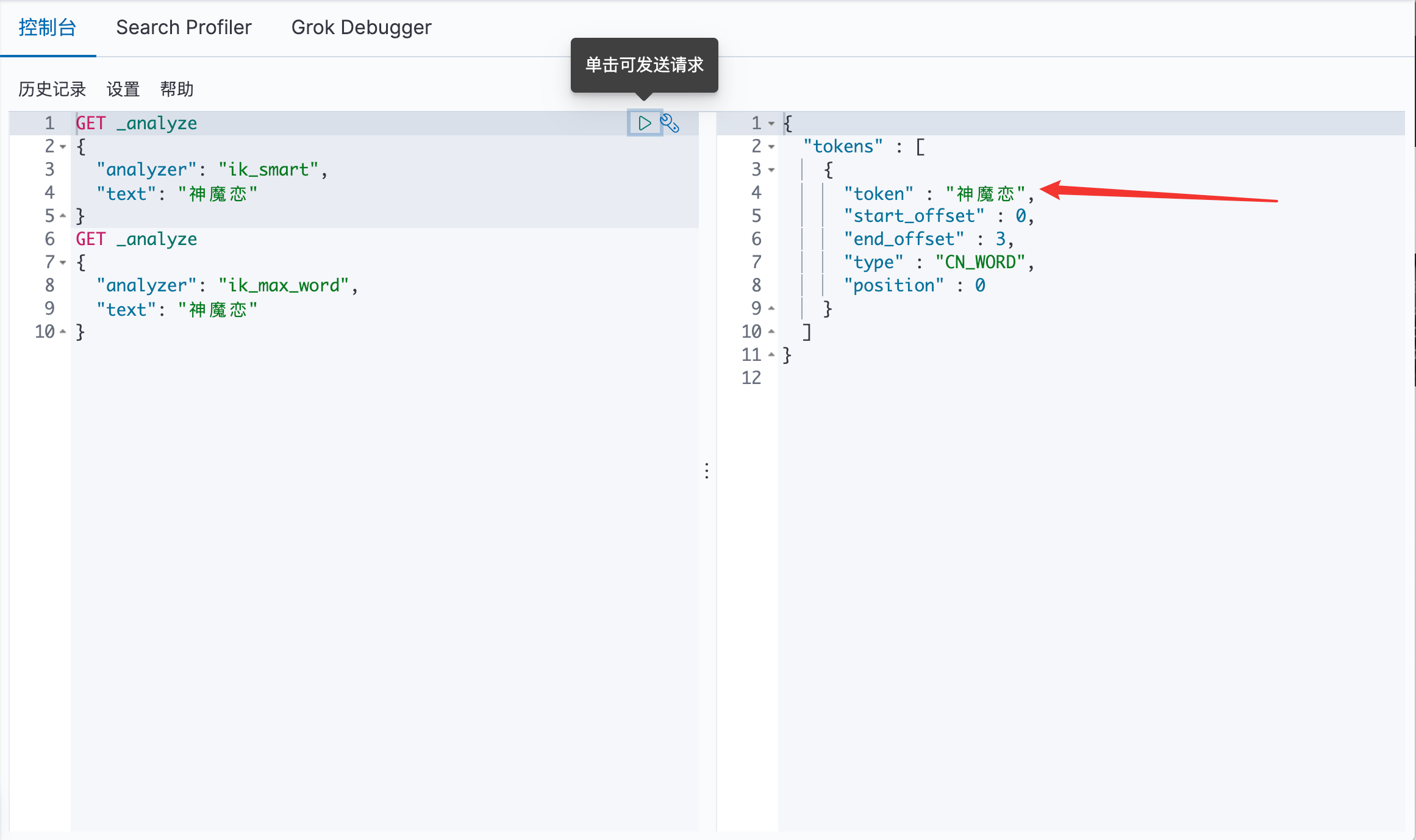Click the "token" value in response
This screenshot has height=840, width=1416.
985,194
